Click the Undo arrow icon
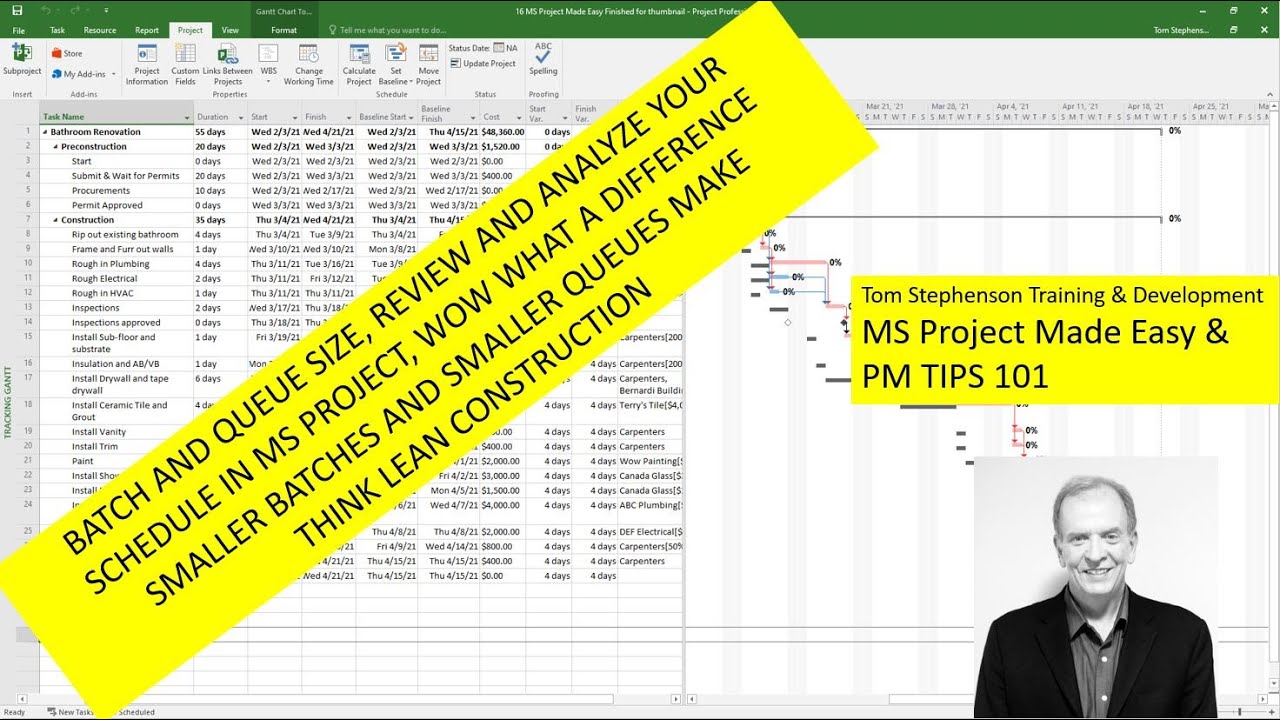Viewport: 1280px width, 720px height. (x=47, y=10)
